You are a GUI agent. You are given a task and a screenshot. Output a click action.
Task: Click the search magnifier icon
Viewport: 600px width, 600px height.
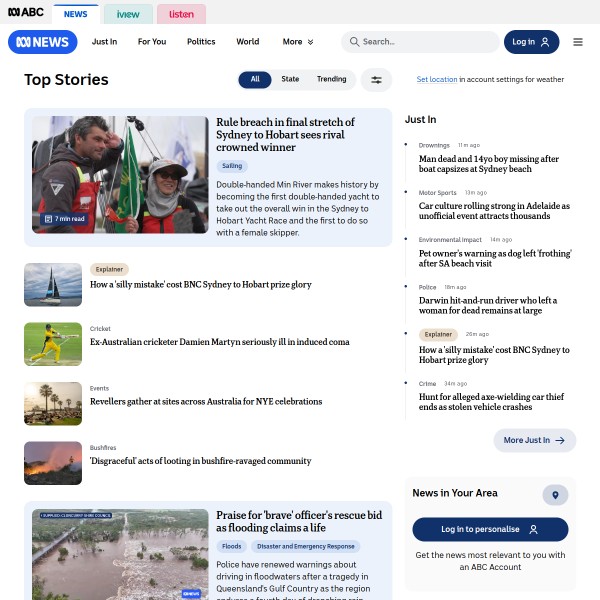coord(354,42)
